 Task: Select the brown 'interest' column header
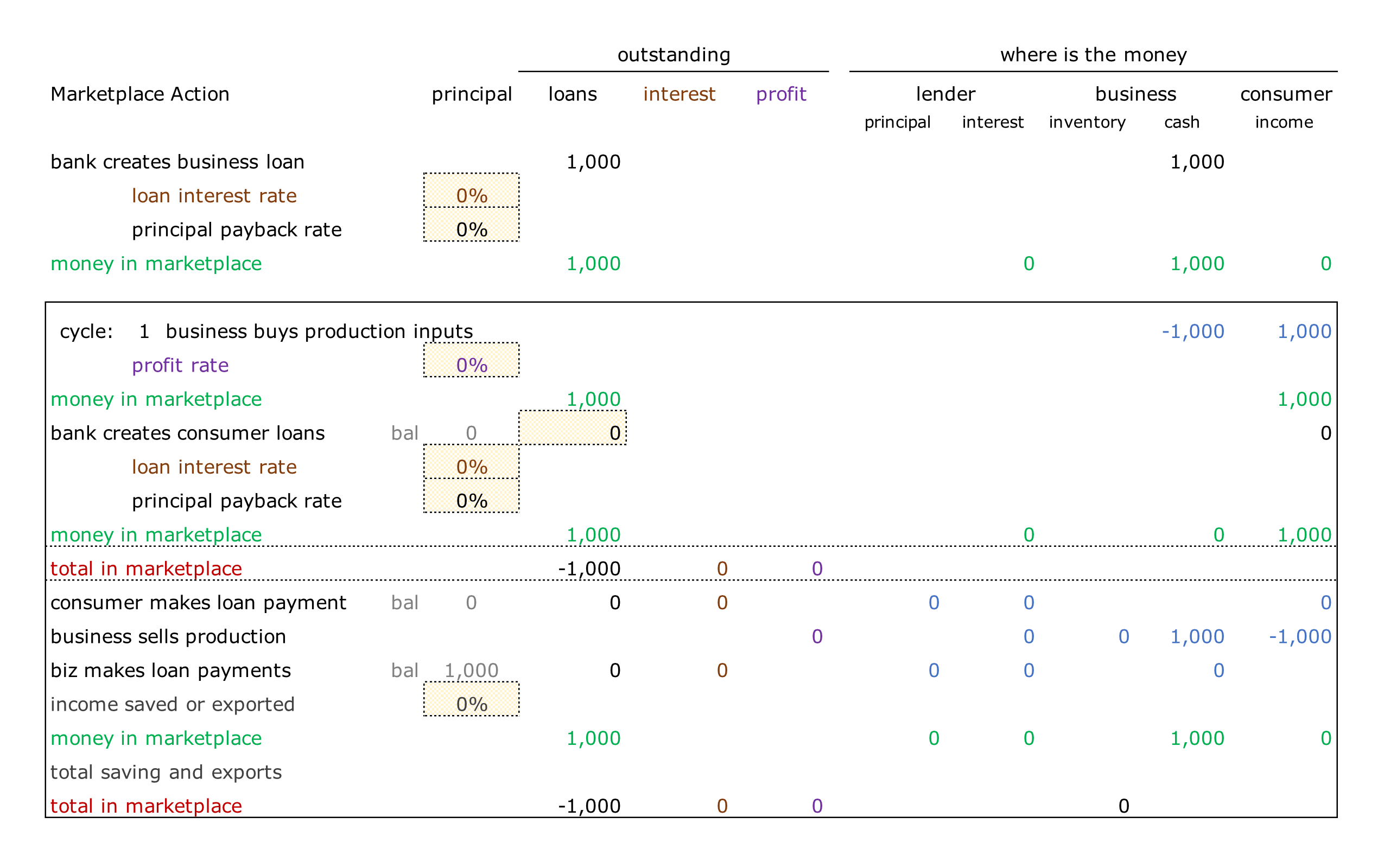(x=679, y=93)
